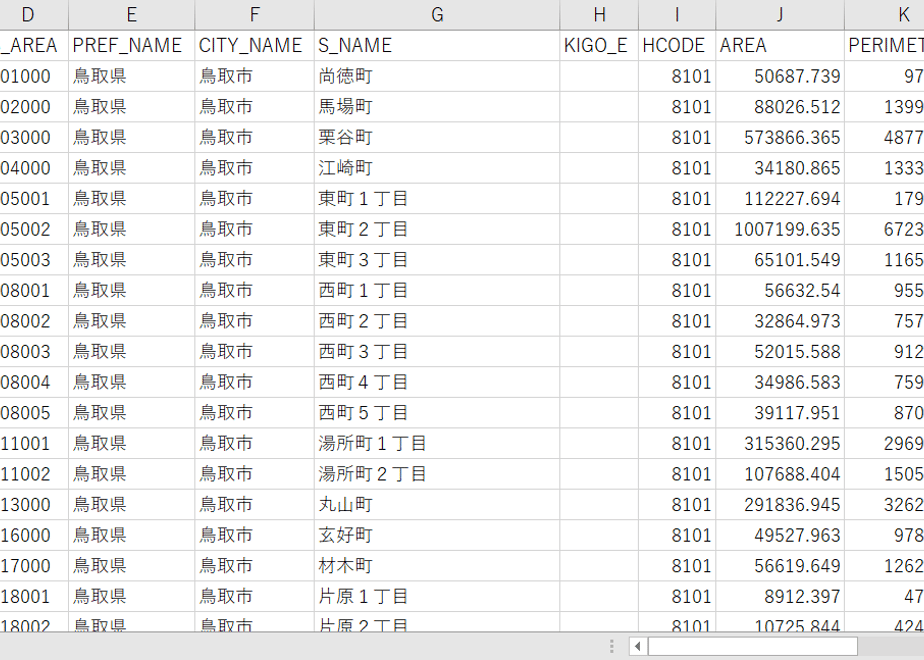Click the horizontal scrollbar left arrow
924x660 pixels.
[x=637, y=646]
